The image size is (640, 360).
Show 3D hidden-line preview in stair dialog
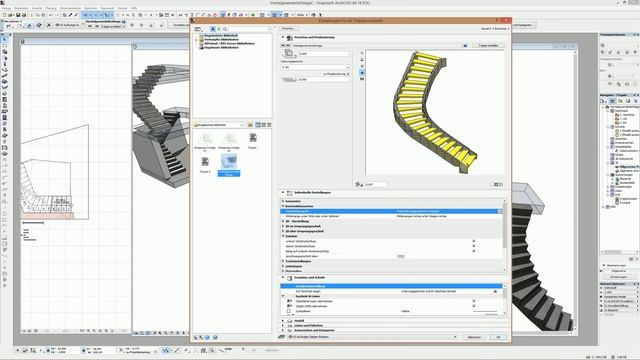362,66
